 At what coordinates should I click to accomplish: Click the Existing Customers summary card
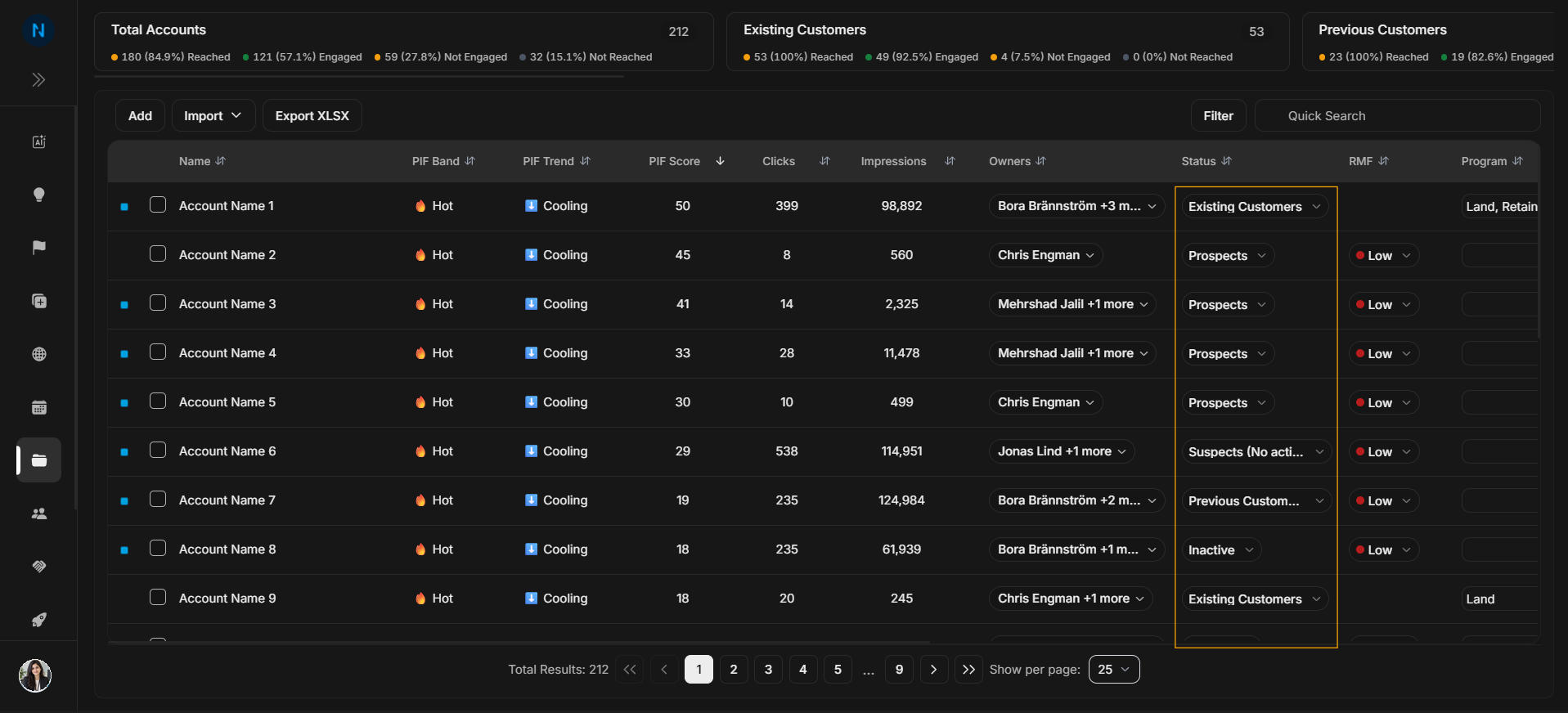pos(1008,42)
